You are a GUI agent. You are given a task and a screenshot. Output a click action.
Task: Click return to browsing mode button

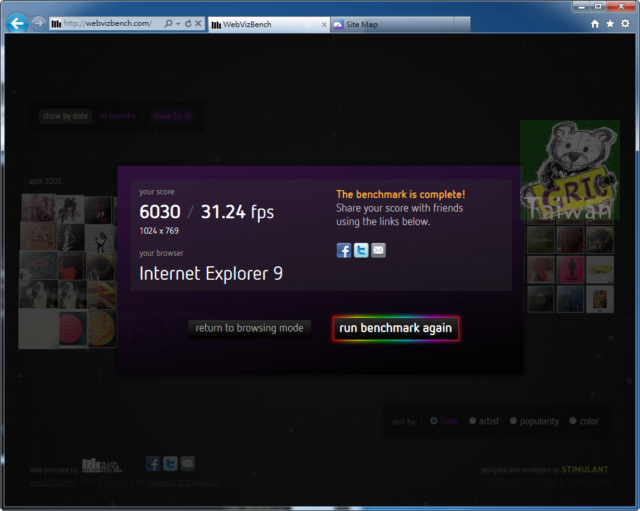coord(249,328)
